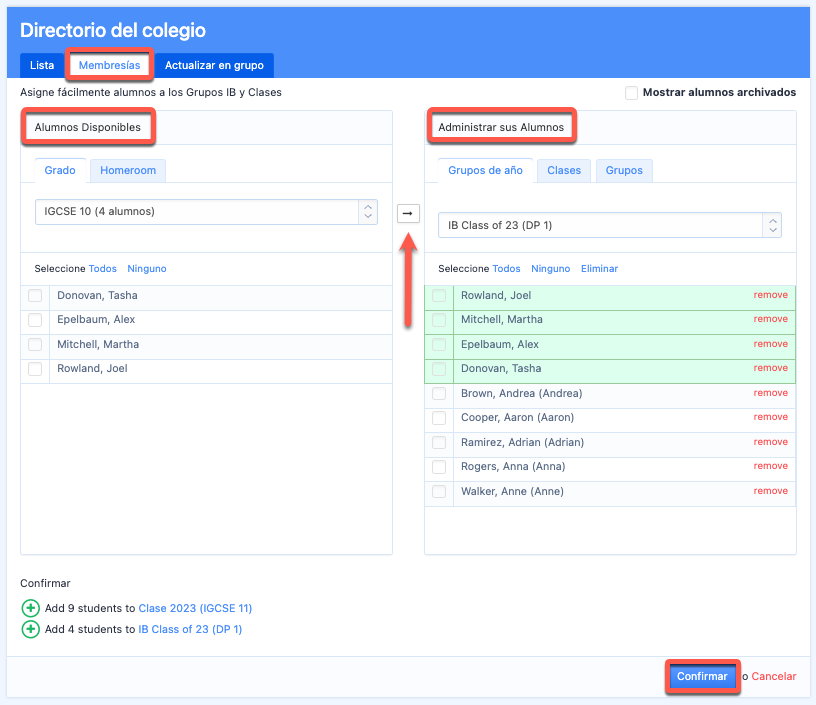Screen dimensions: 816x705
Task: Select Todos in the available students panel
Action: pyautogui.click(x=102, y=269)
